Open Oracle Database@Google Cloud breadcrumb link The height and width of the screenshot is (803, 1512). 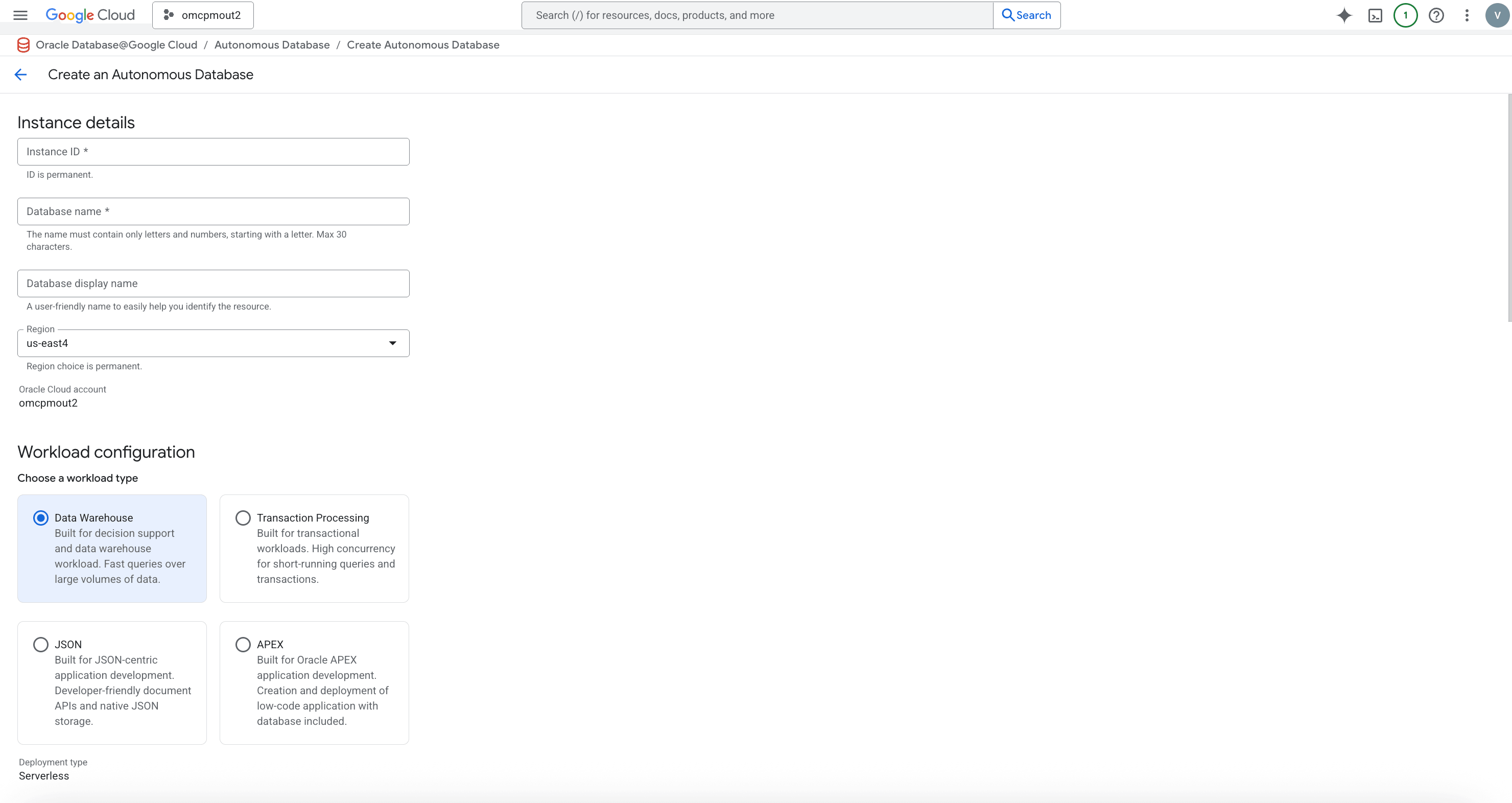(x=116, y=44)
